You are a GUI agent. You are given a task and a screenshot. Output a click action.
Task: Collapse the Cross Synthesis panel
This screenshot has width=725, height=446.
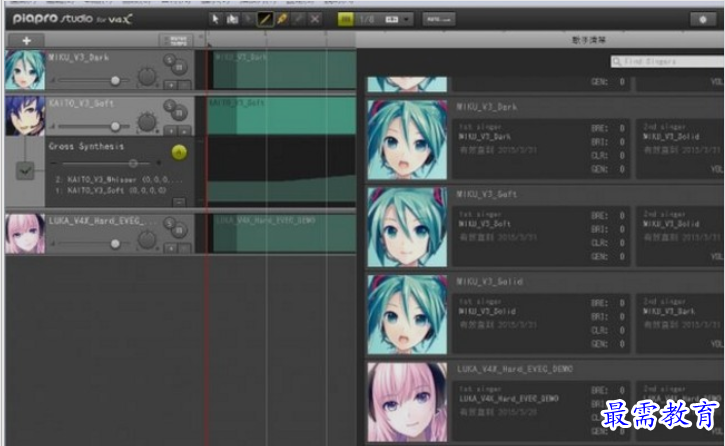179,201
